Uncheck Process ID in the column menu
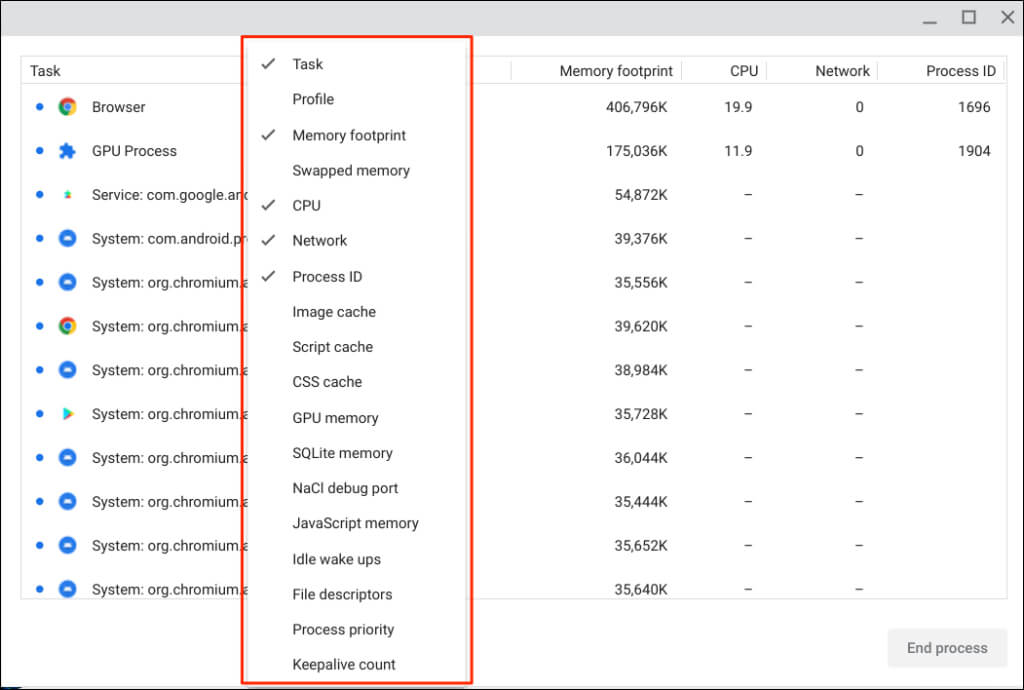Screen dimensions: 1024x690 pos(327,276)
